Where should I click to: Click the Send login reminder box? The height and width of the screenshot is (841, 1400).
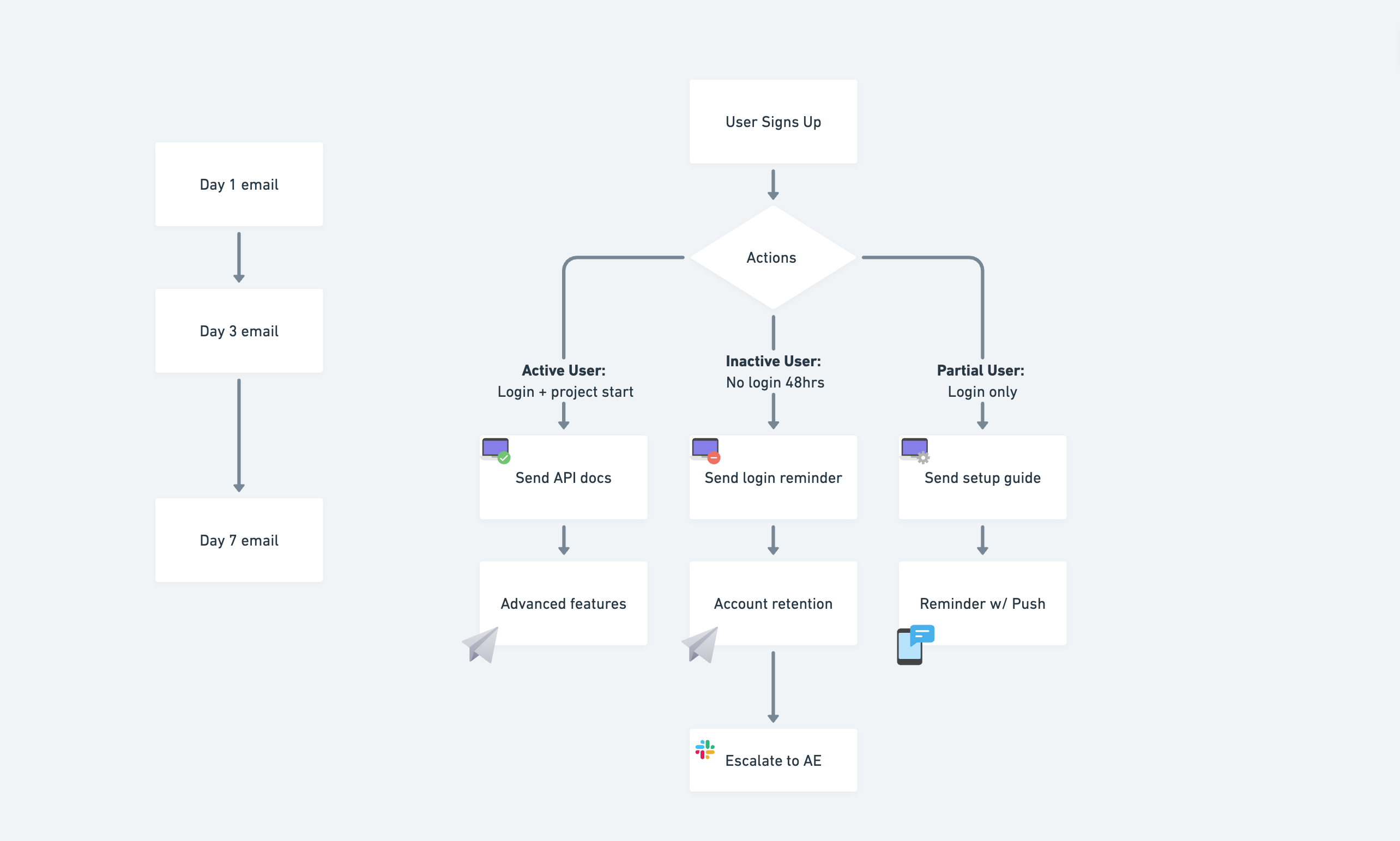[x=773, y=478]
